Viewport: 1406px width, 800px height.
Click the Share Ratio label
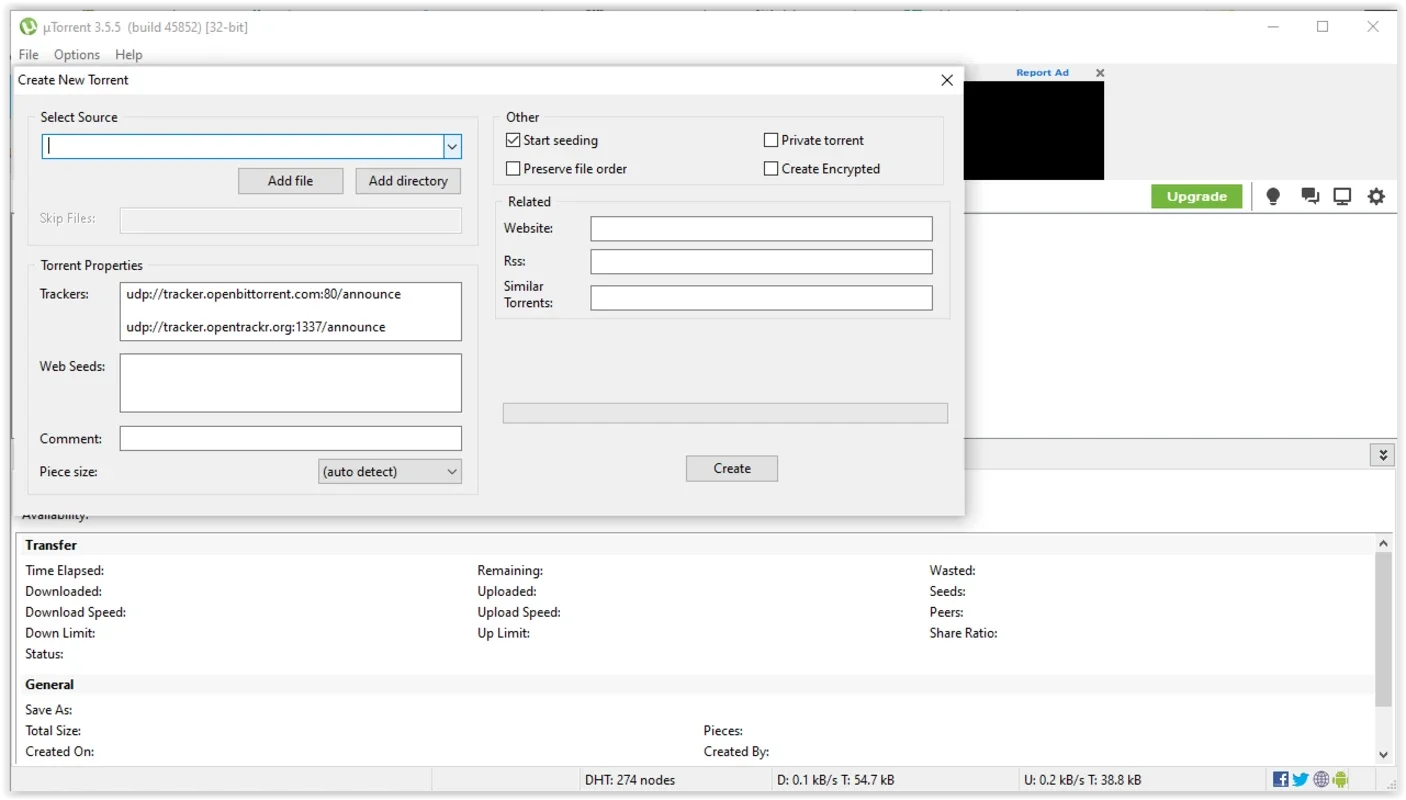963,633
